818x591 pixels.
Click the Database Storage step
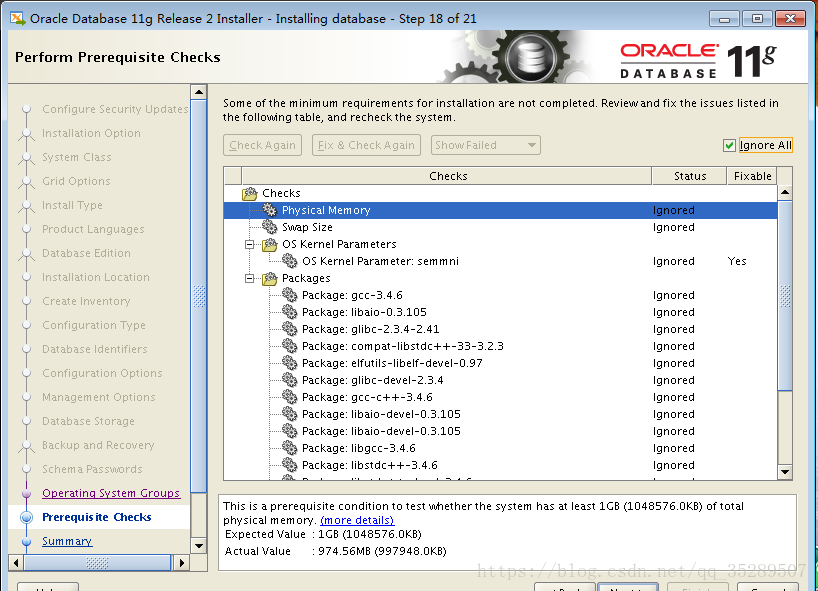88,421
